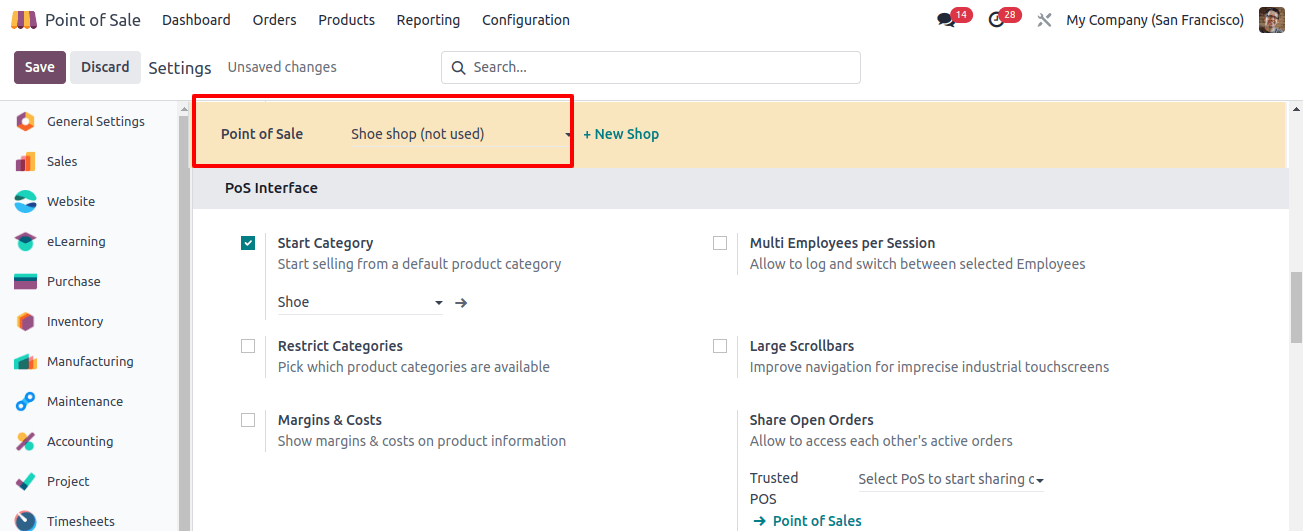
Task: Open the Orders menu
Action: pyautogui.click(x=275, y=20)
